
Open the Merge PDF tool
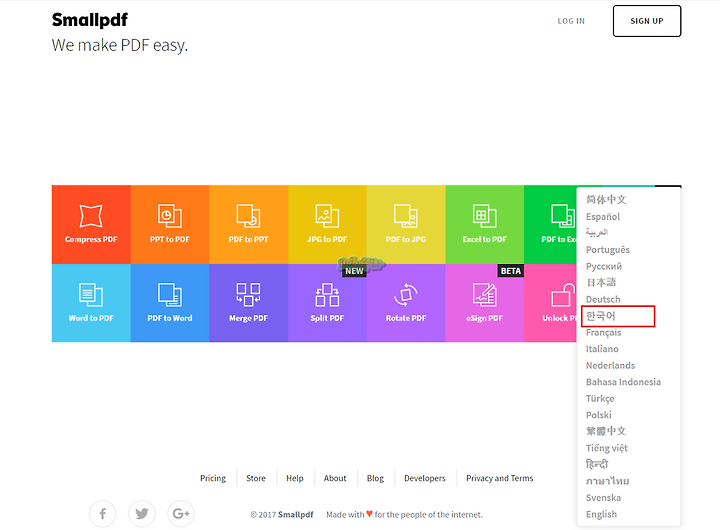point(248,303)
